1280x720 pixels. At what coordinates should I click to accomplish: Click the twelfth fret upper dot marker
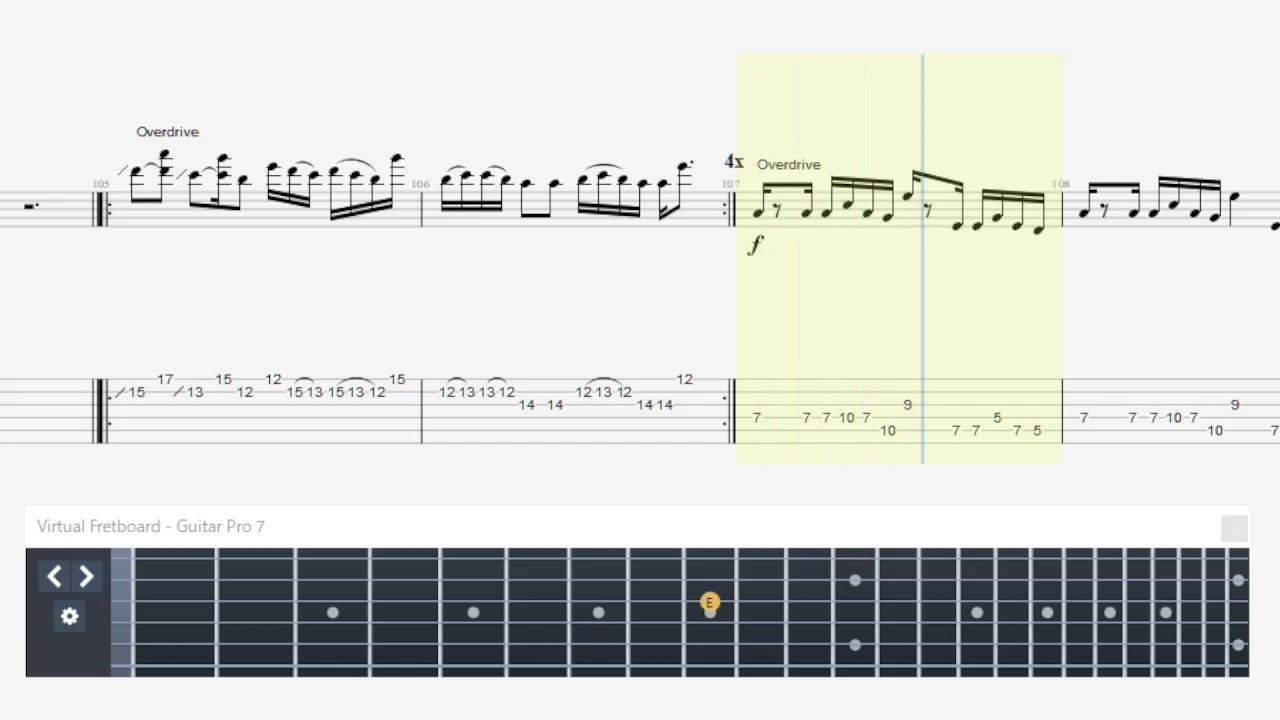coord(855,580)
